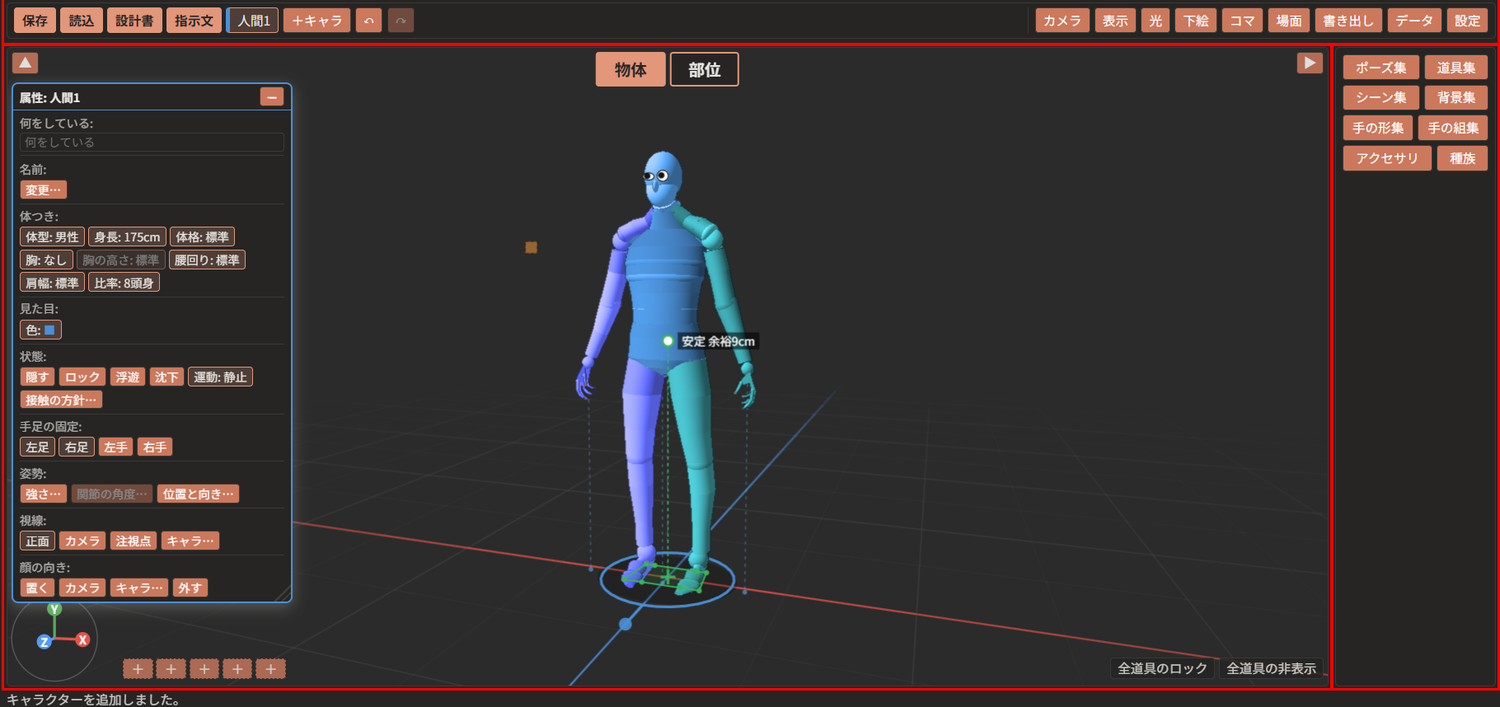
Task: Open the ポーズ集 library
Action: 1381,68
